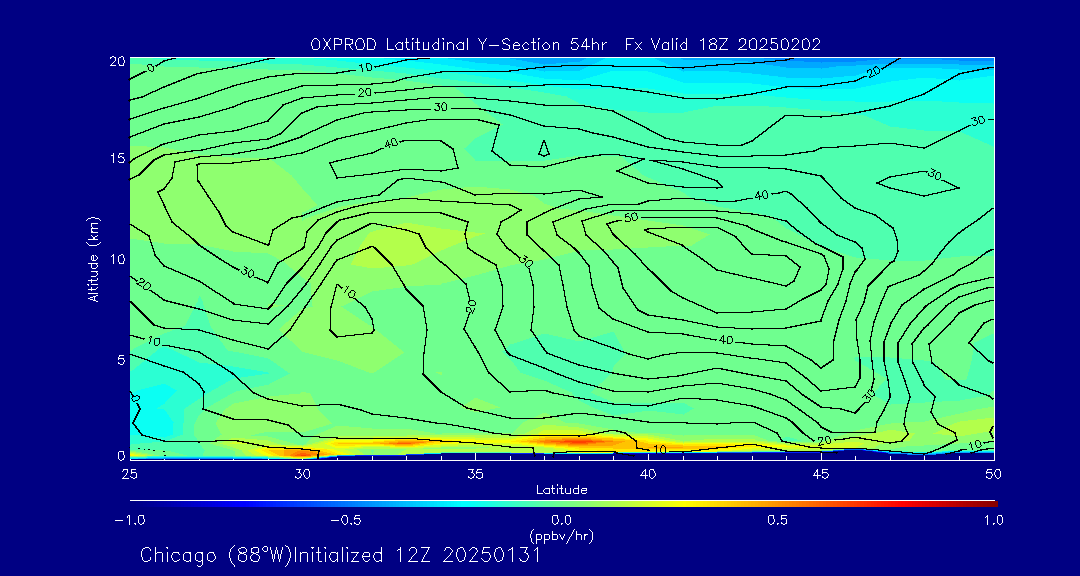The width and height of the screenshot is (1080, 576).
Task: Click latitude axis tick label 50
Action: (994, 474)
